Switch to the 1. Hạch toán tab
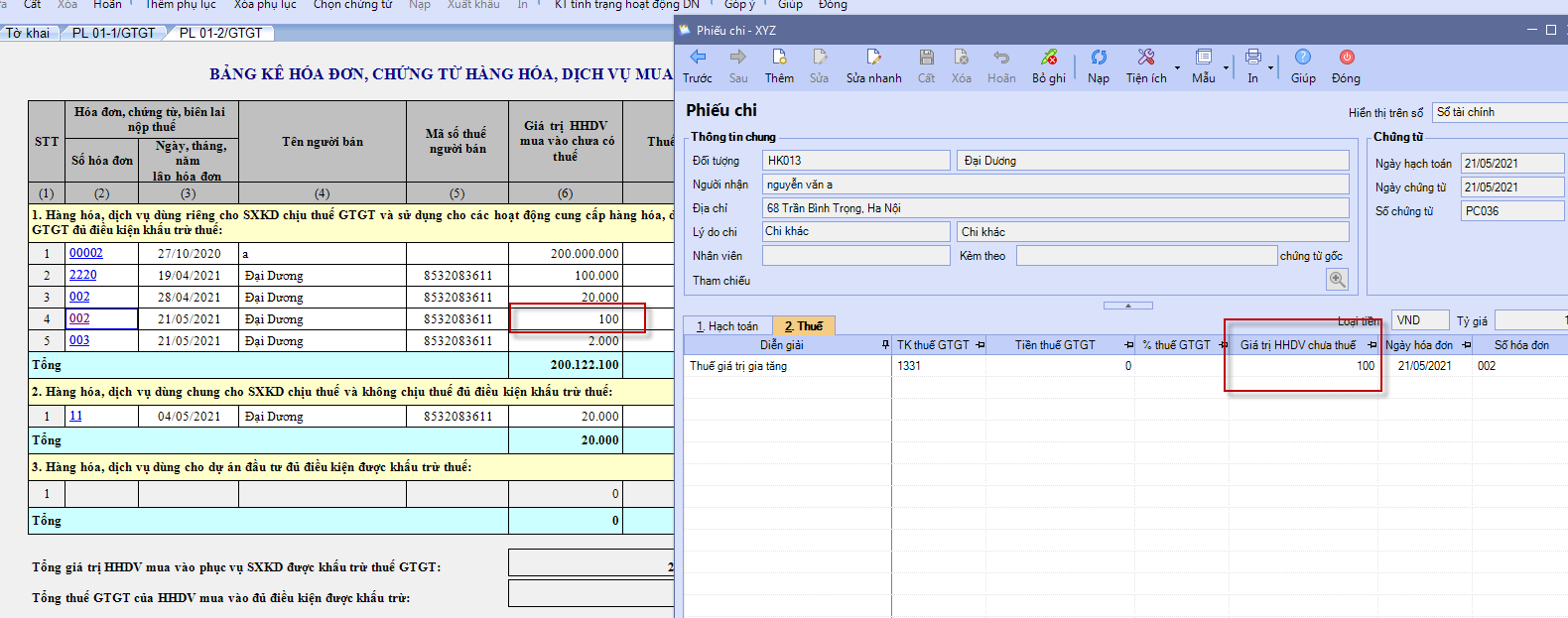 click(727, 325)
